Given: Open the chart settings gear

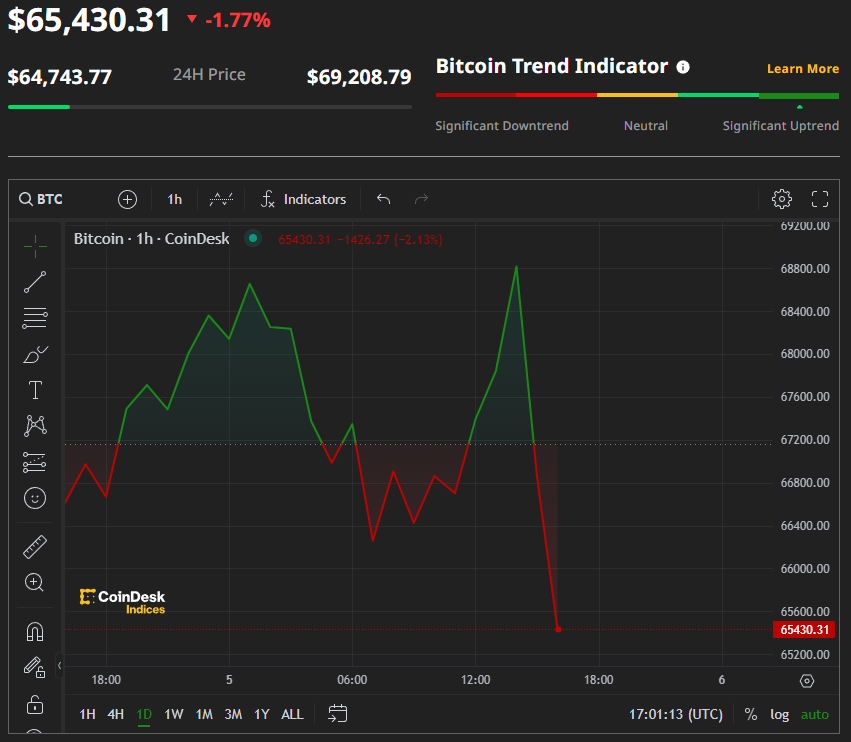Looking at the screenshot, I should 782,199.
